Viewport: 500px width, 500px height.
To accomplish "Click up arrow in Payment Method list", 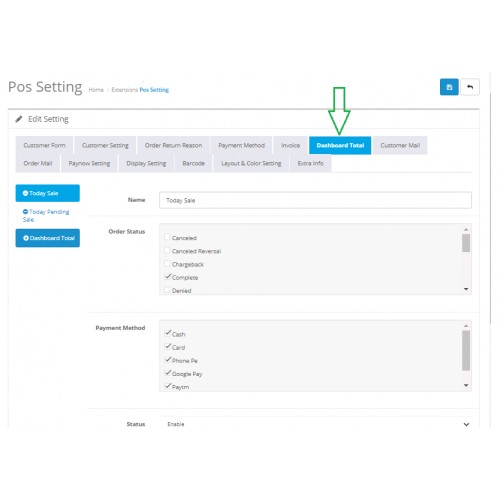I will (x=466, y=326).
